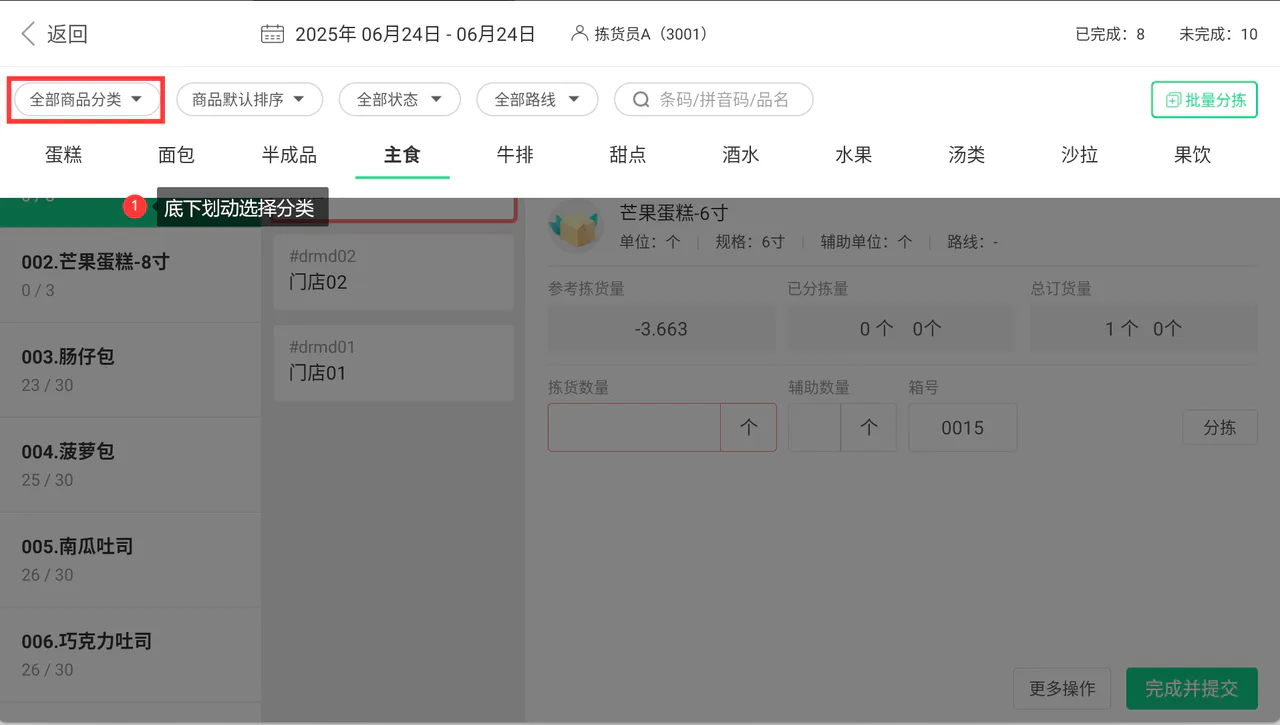Click the search magnifier icon
This screenshot has height=725, width=1280.
coord(641,100)
